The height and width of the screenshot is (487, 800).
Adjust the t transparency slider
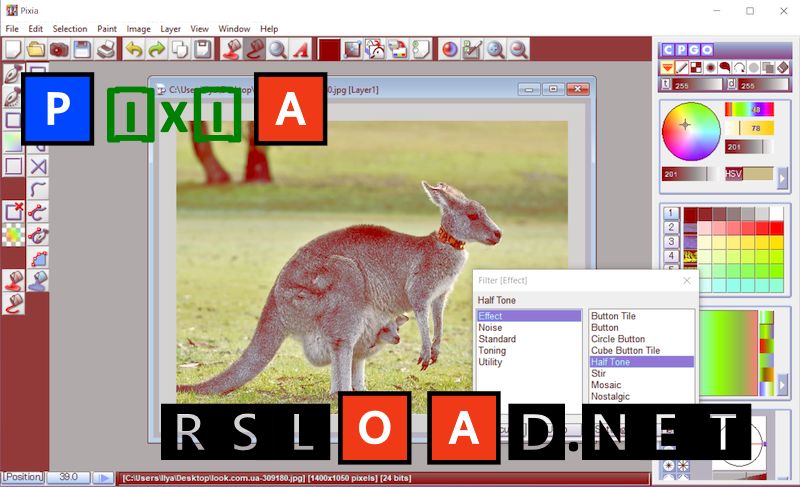coord(697,85)
